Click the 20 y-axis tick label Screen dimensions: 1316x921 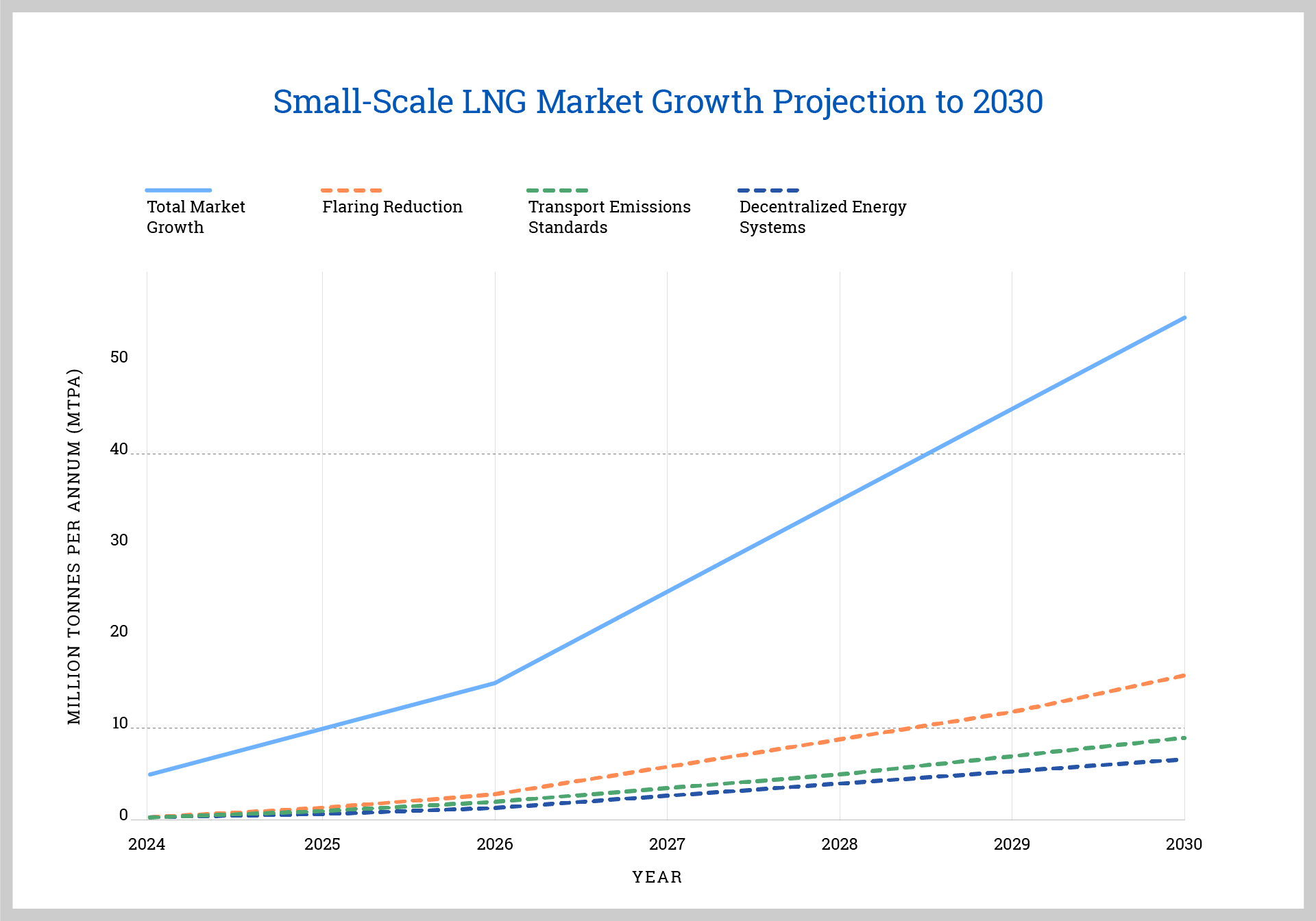coord(119,631)
